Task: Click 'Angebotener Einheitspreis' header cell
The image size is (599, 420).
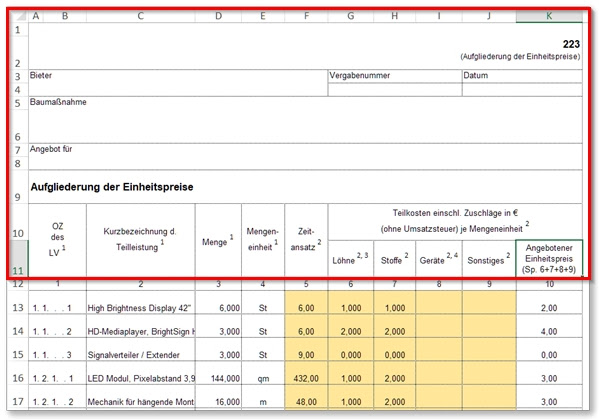Action: pyautogui.click(x=549, y=259)
